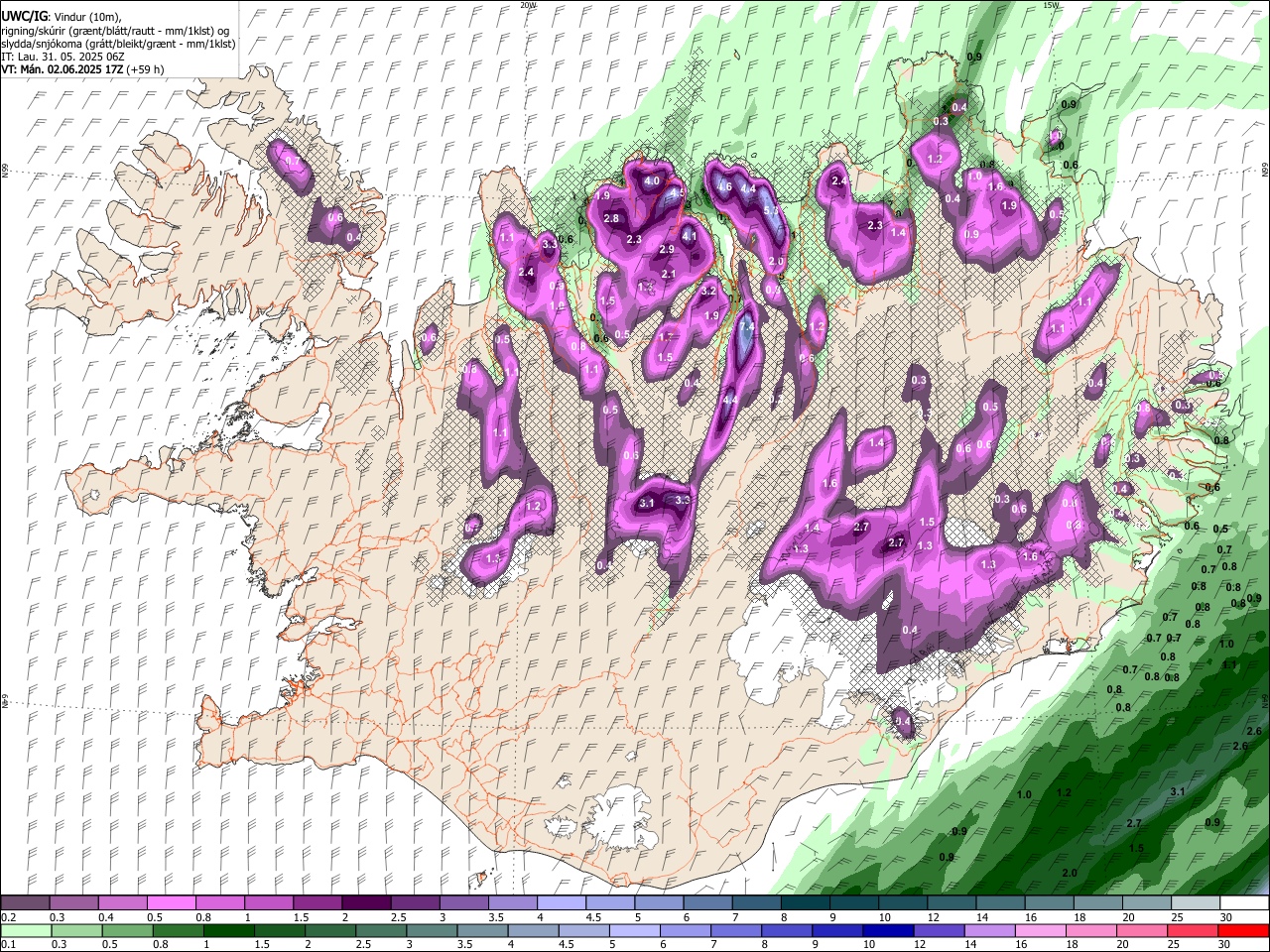Click the 20W longitude label

(529, 5)
